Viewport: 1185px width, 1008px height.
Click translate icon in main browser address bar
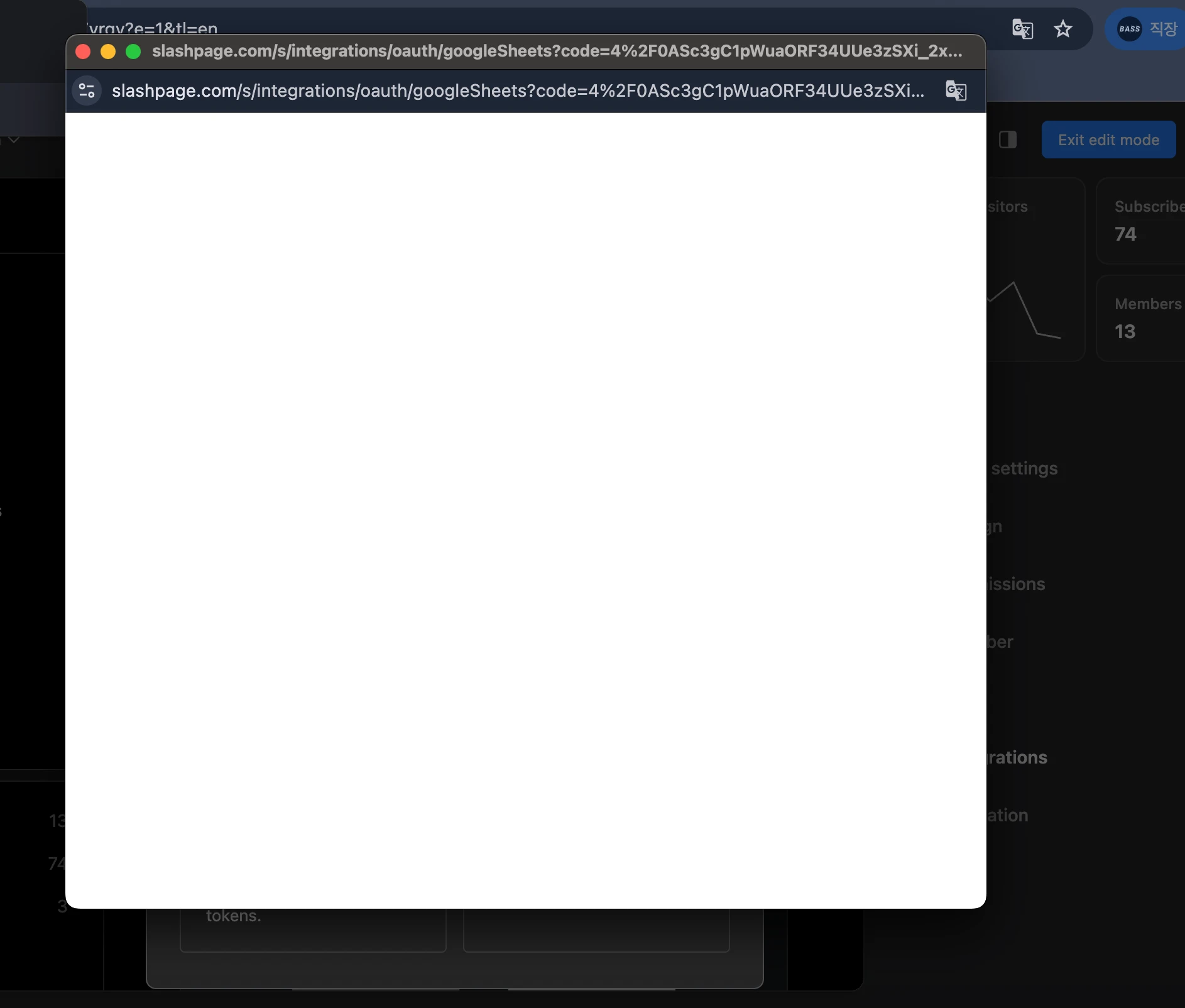tap(1022, 29)
